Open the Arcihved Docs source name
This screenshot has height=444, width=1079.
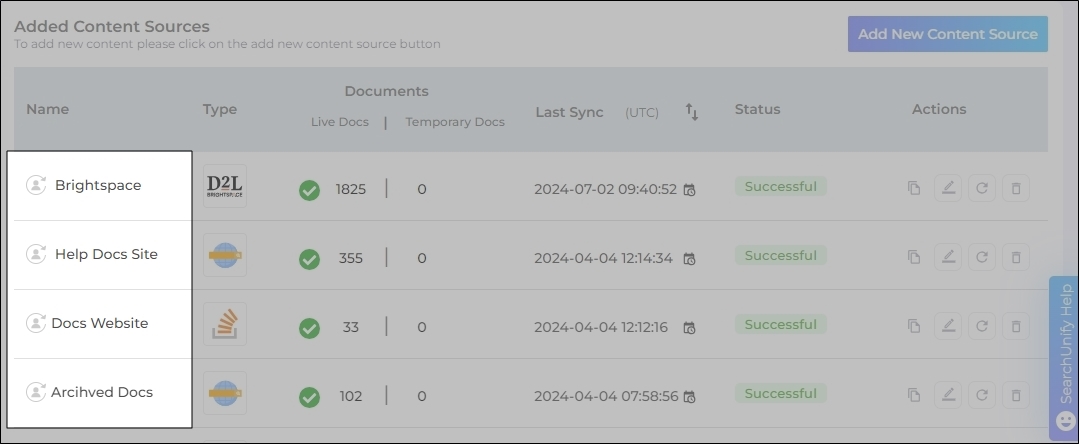coord(102,392)
